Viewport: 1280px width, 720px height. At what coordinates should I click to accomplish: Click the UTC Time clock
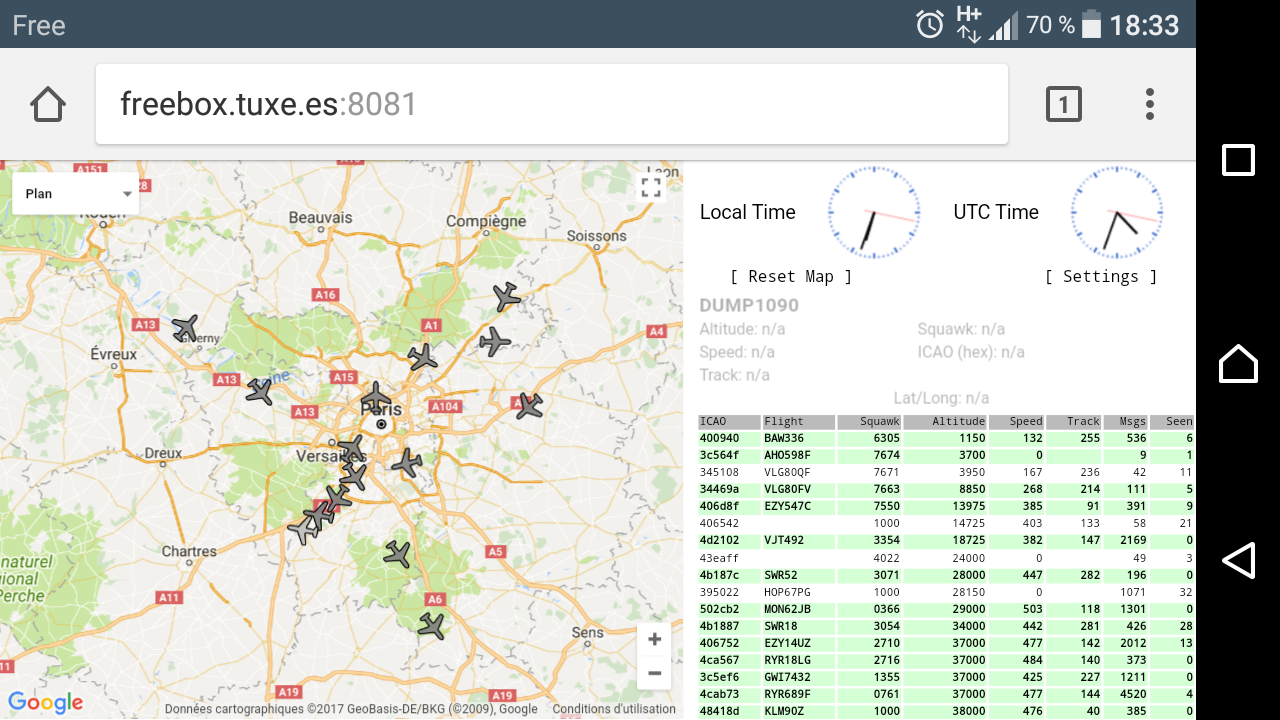(x=1117, y=213)
